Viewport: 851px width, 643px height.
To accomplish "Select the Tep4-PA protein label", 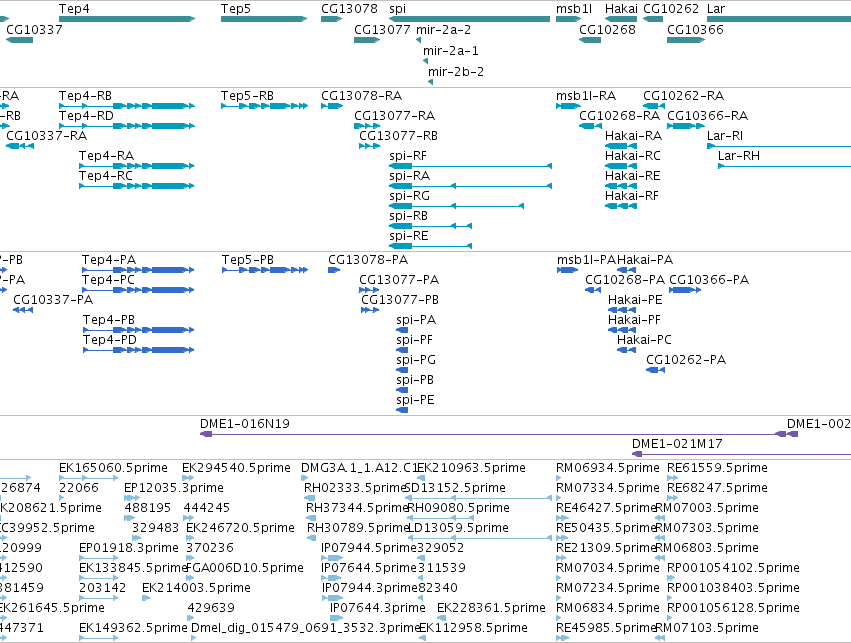I will (109, 260).
